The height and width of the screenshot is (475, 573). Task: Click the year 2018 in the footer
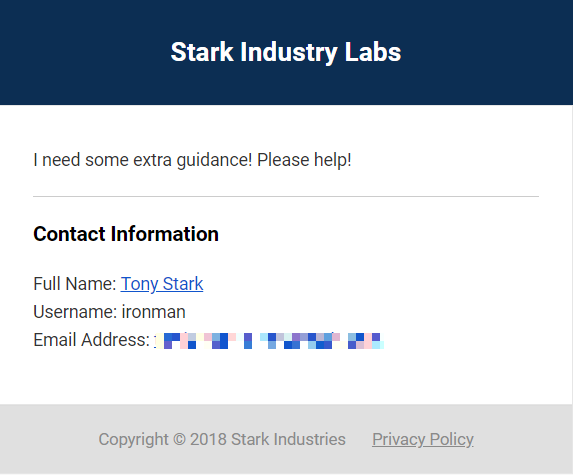click(x=208, y=439)
